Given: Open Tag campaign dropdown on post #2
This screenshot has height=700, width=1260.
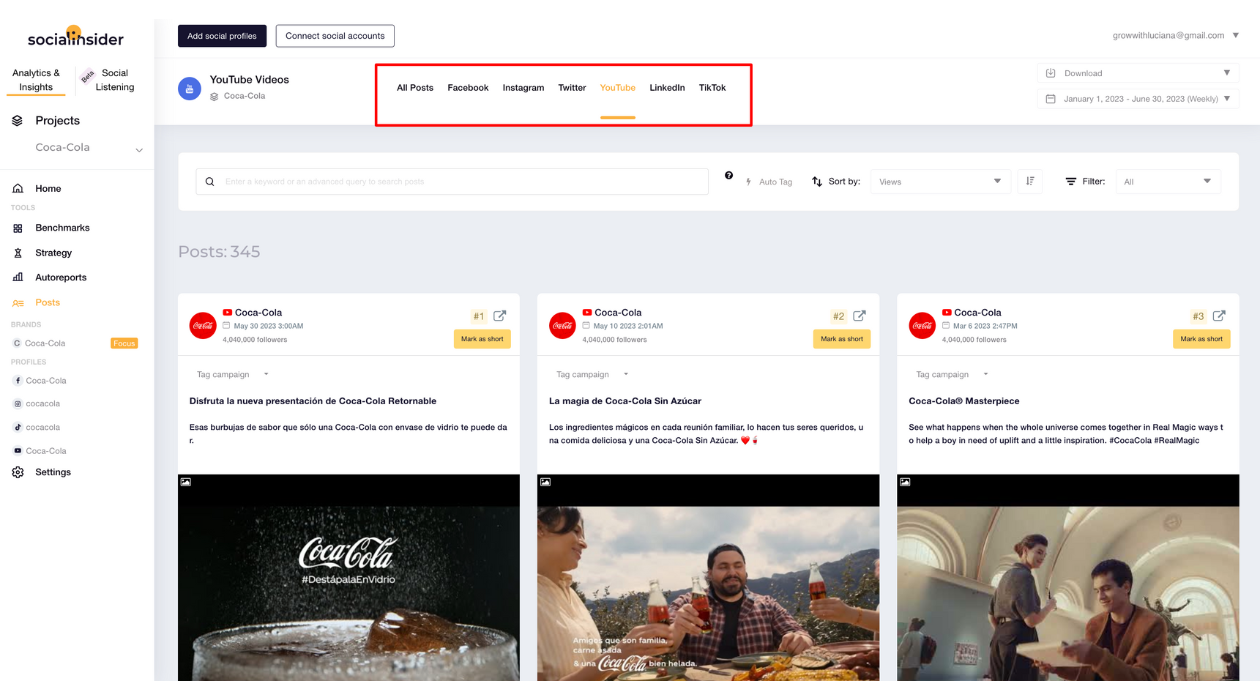Looking at the screenshot, I should (592, 374).
